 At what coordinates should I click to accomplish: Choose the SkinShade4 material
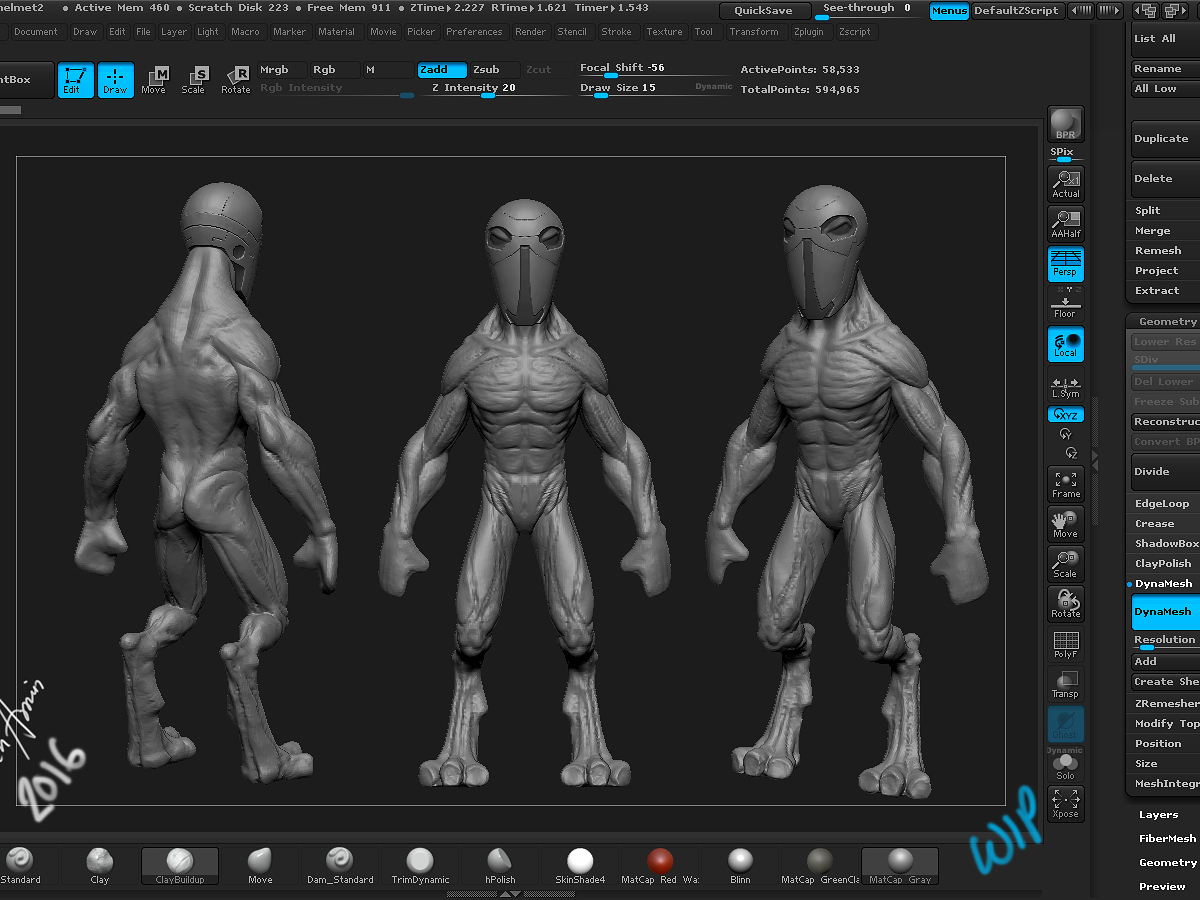[580, 866]
